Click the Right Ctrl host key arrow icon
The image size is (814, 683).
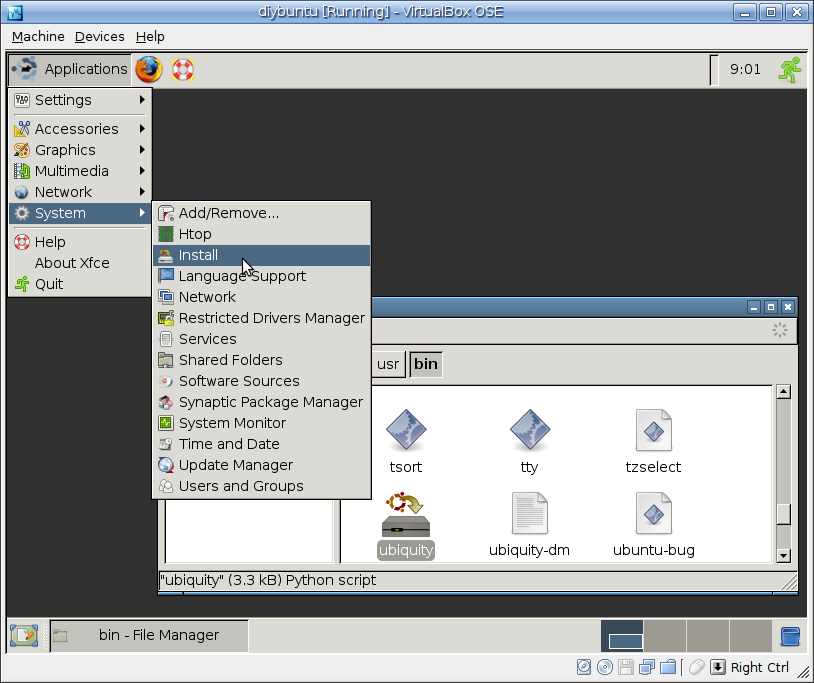(x=717, y=667)
